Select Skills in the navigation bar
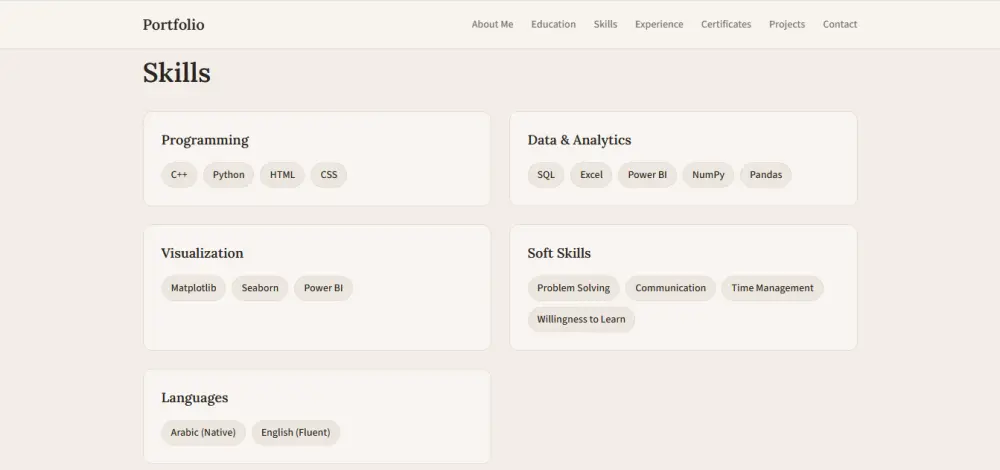The width and height of the screenshot is (1000, 470). pyautogui.click(x=605, y=24)
